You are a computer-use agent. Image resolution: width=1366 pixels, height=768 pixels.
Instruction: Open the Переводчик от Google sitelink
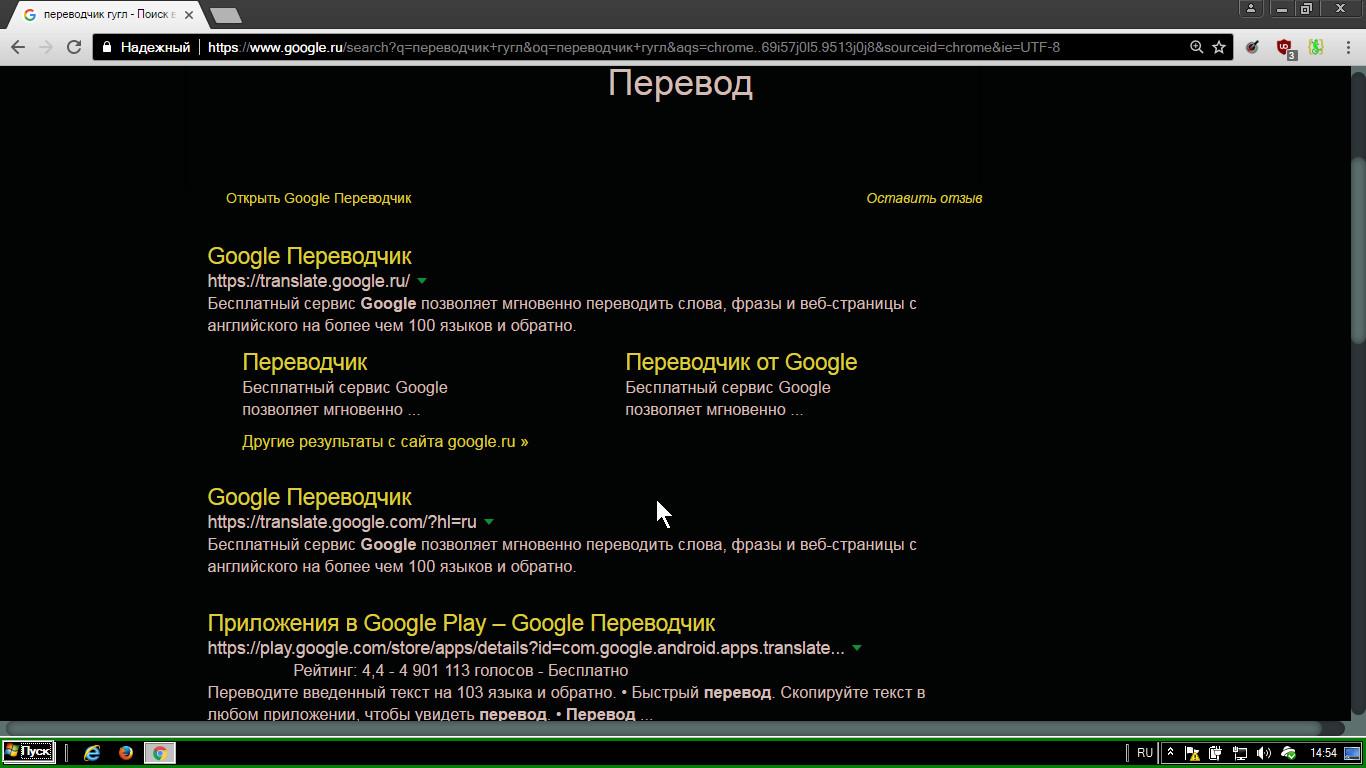point(741,362)
